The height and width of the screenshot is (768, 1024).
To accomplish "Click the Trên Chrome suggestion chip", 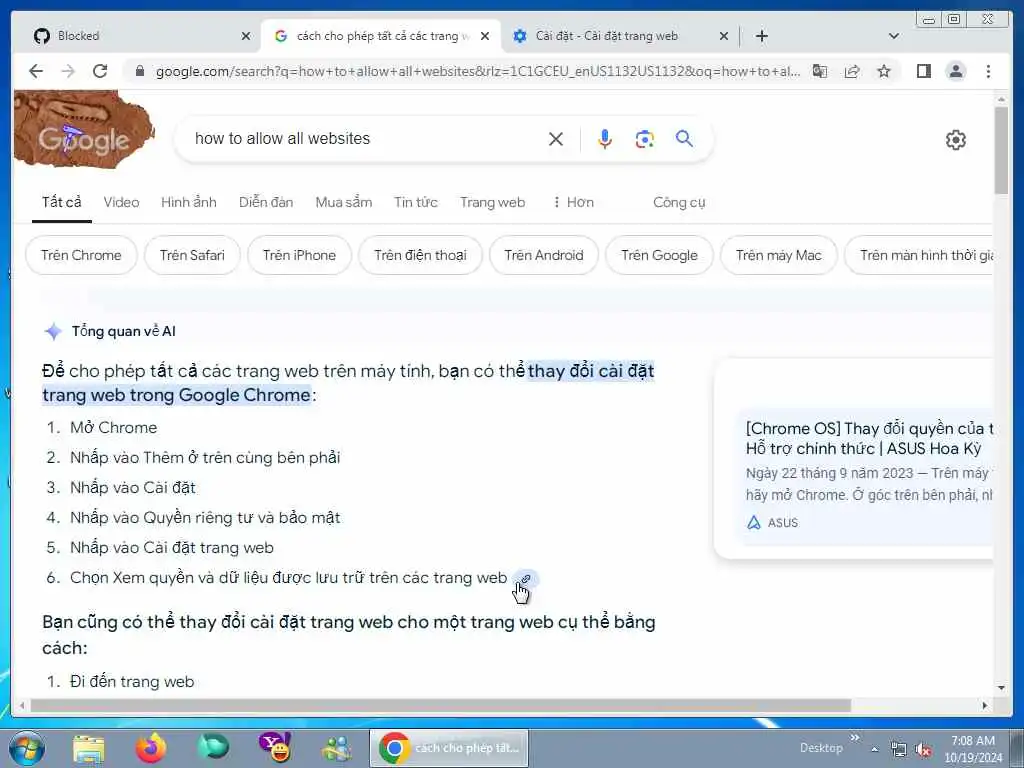I will tap(81, 255).
